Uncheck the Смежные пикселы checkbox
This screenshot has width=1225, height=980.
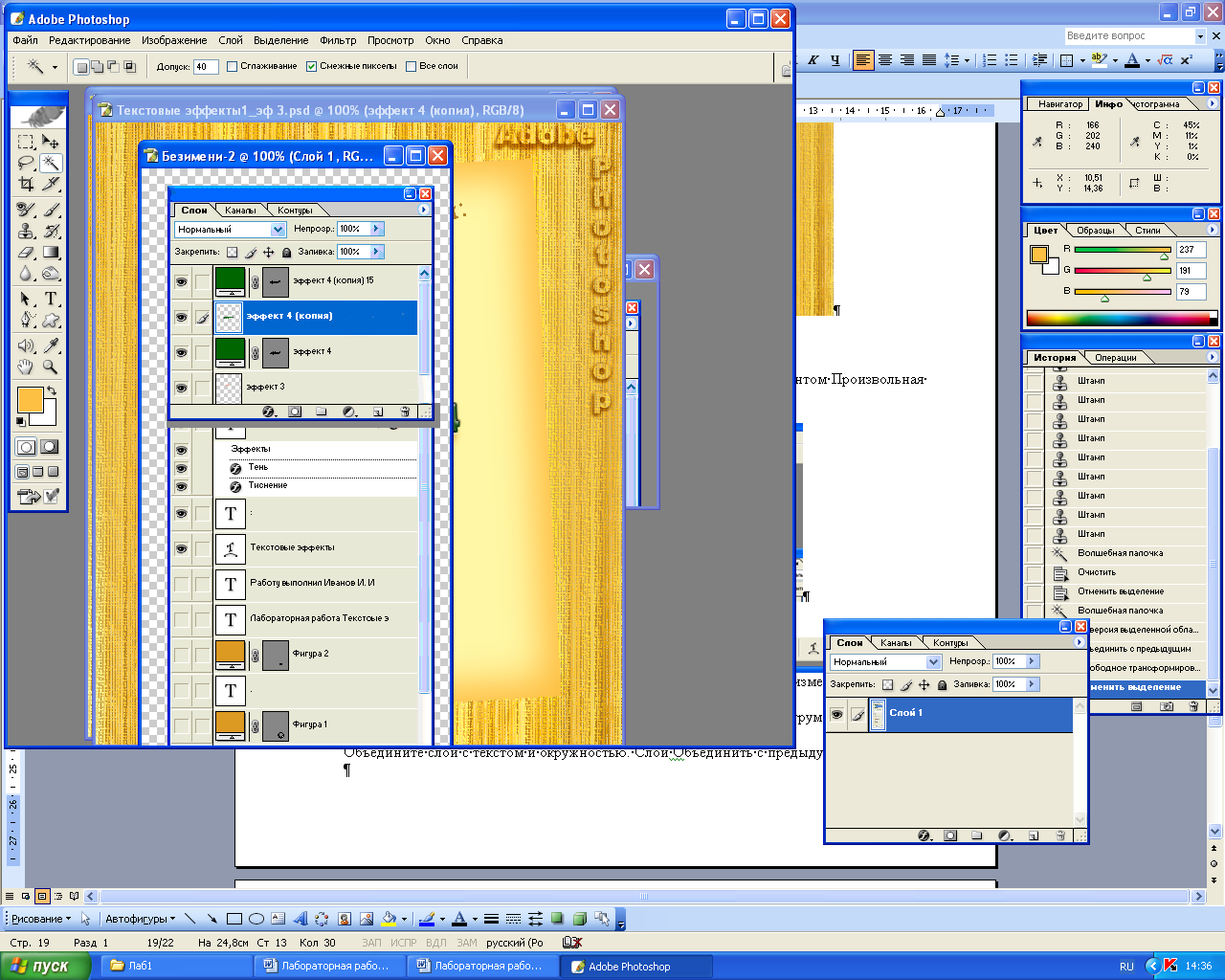[311, 66]
